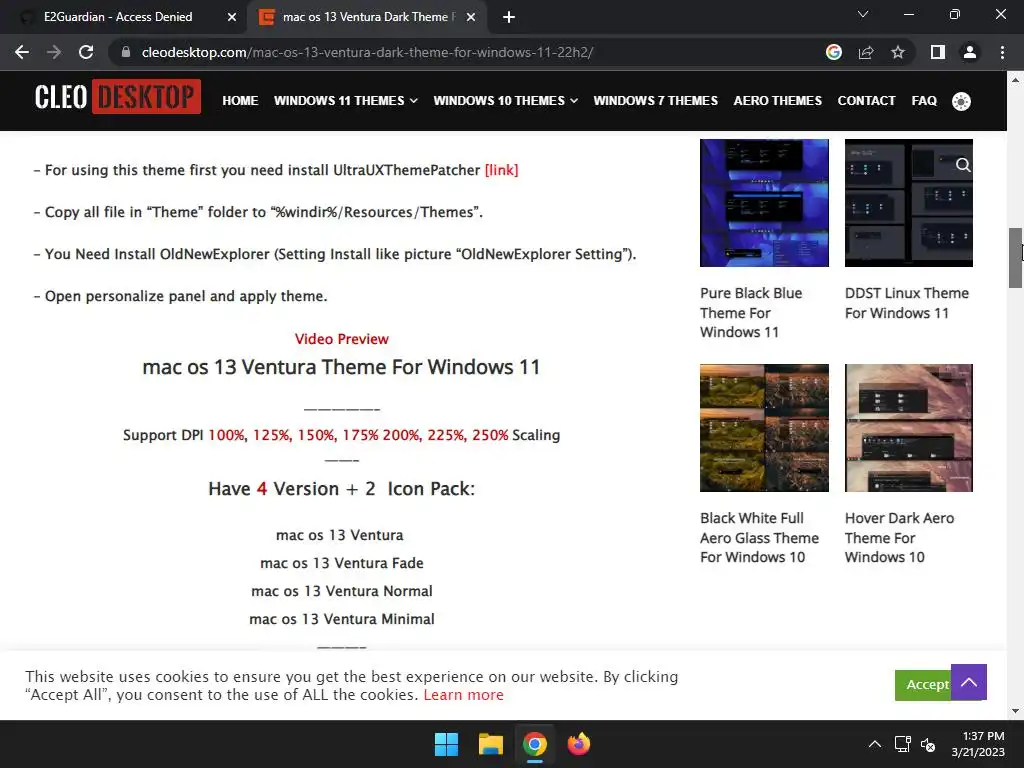Open Black White Full Aero Glass thumbnail
This screenshot has width=1024, height=768.
click(x=764, y=428)
